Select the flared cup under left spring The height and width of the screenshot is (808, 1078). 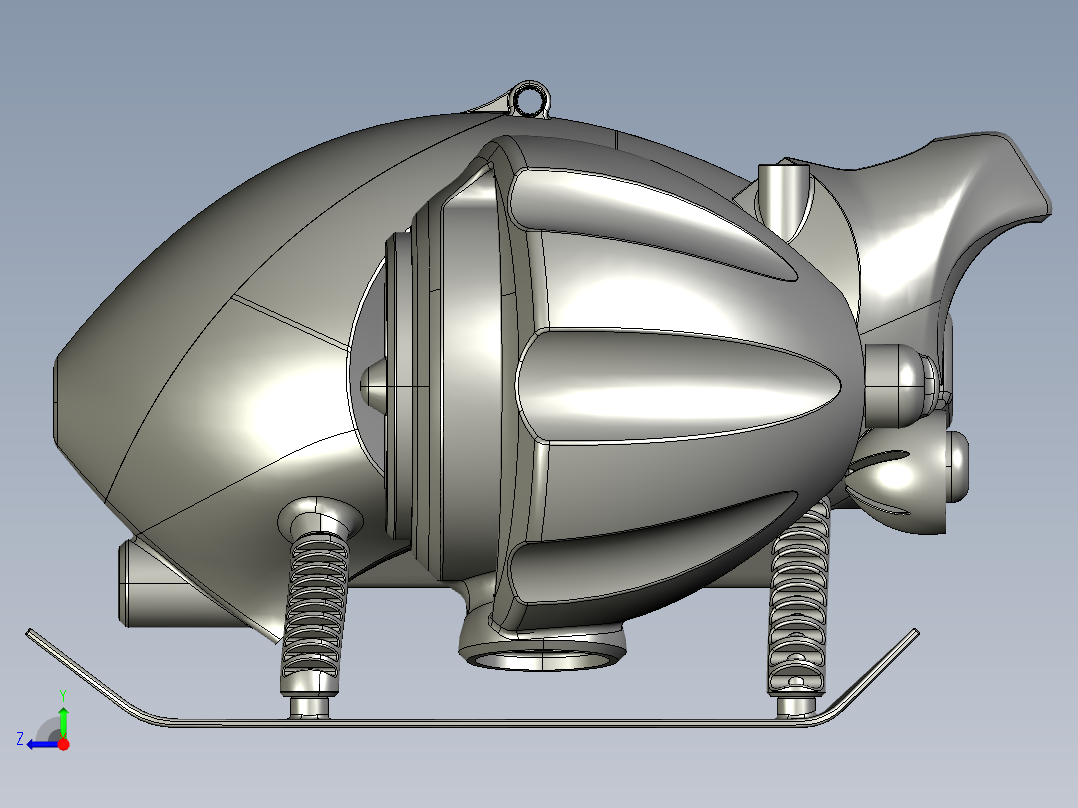pyautogui.click(x=320, y=516)
